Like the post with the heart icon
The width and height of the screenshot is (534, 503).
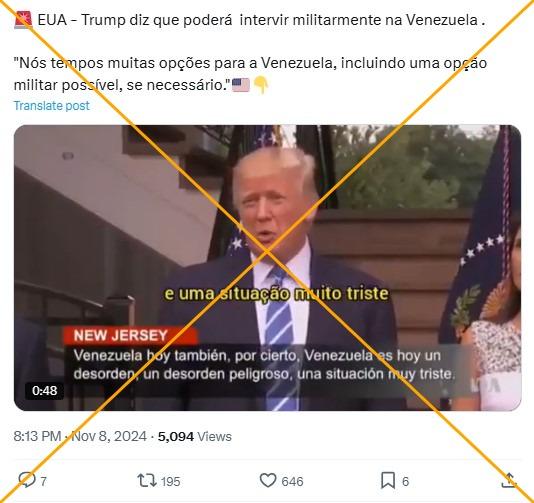[x=268, y=481]
